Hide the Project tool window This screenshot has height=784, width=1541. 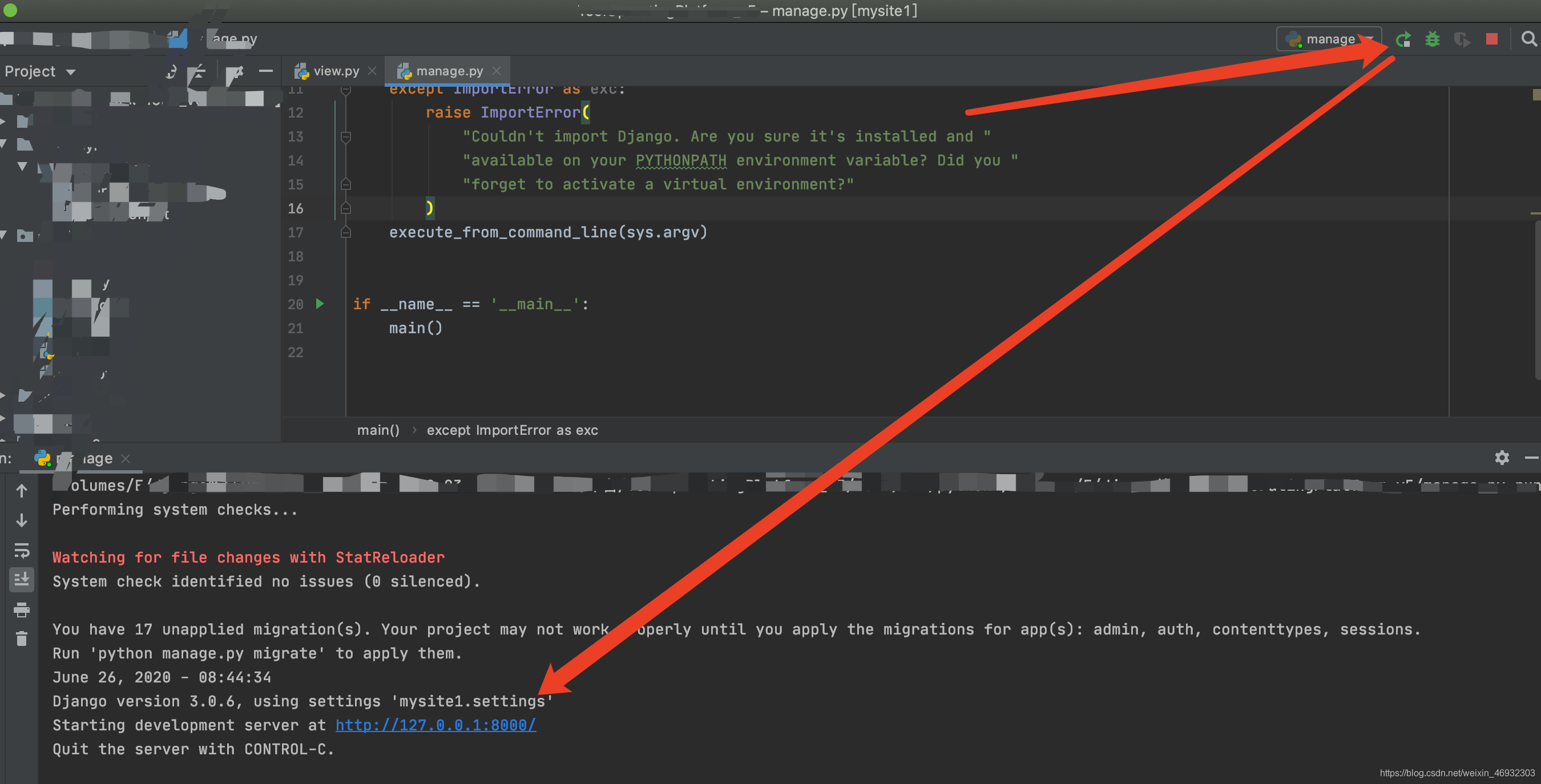[x=265, y=71]
